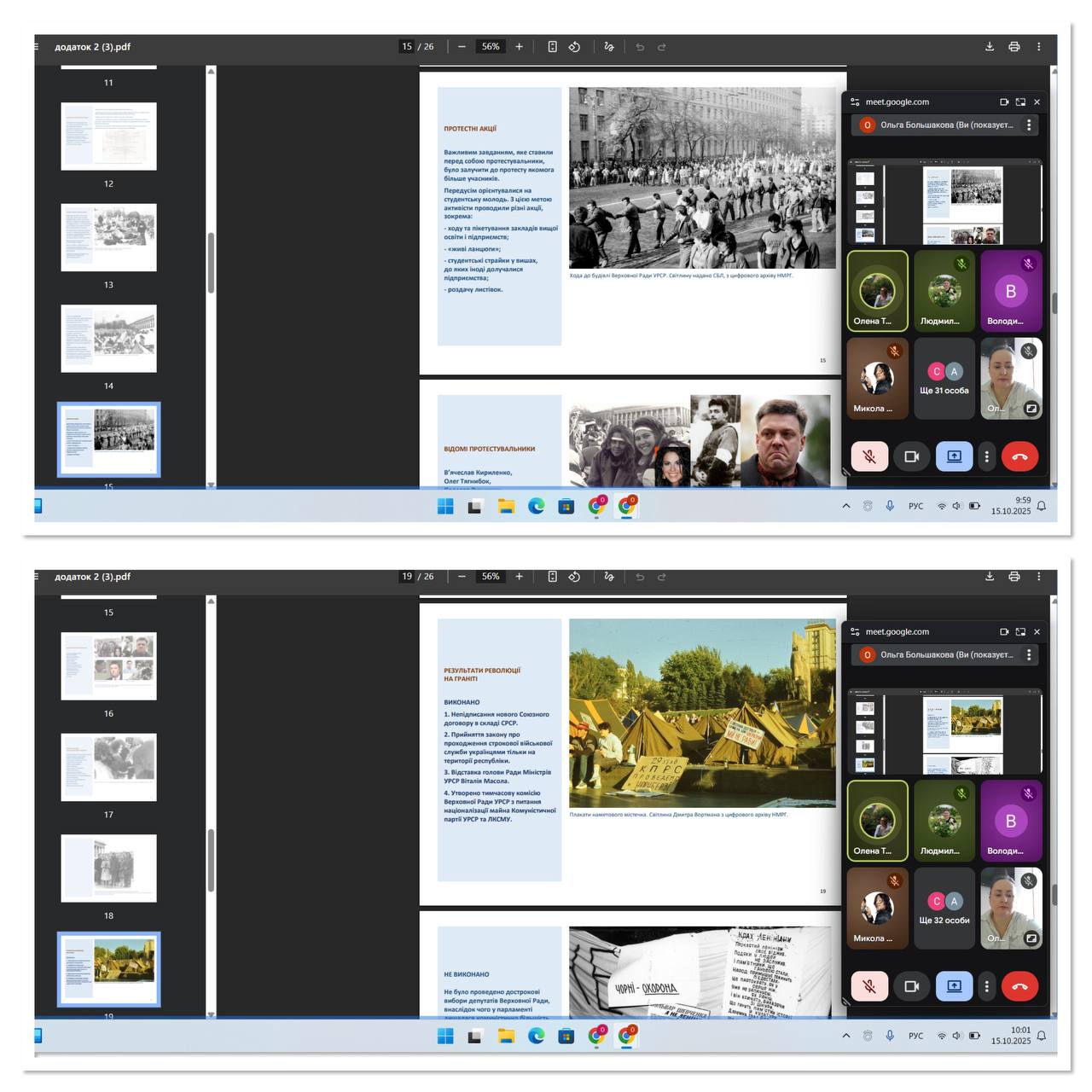Open PDF three-dot menu in upper toolbar
Viewport: 1092px width, 1092px height.
pos(1038,47)
